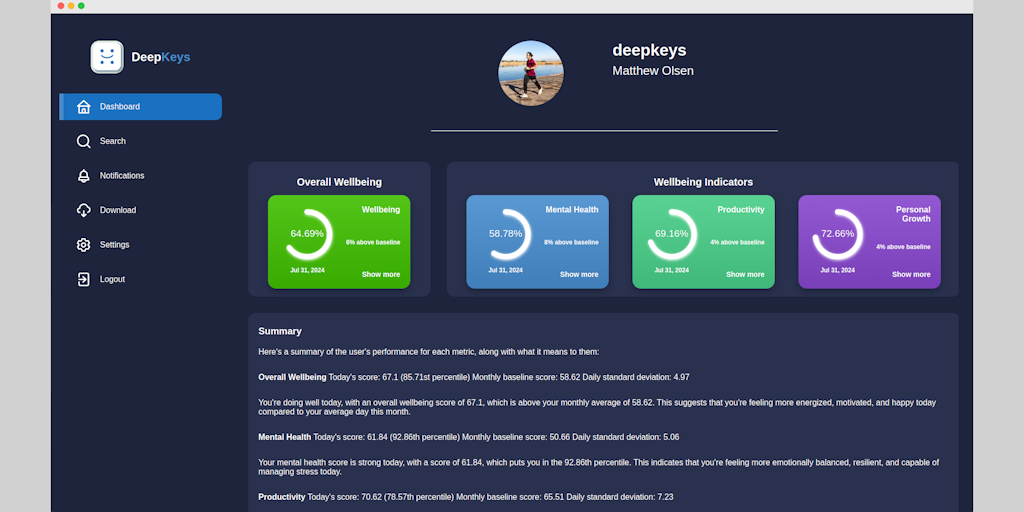Click the '8% above baseline' label

[x=571, y=242]
